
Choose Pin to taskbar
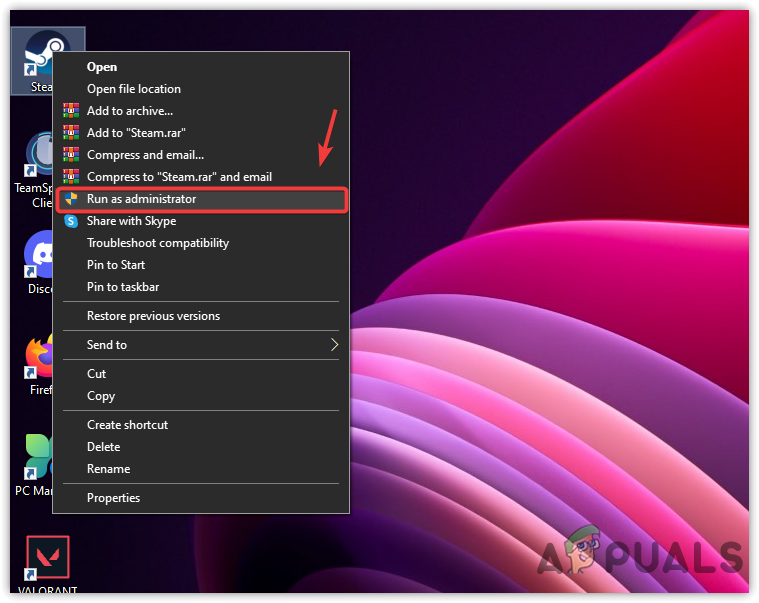coord(201,287)
